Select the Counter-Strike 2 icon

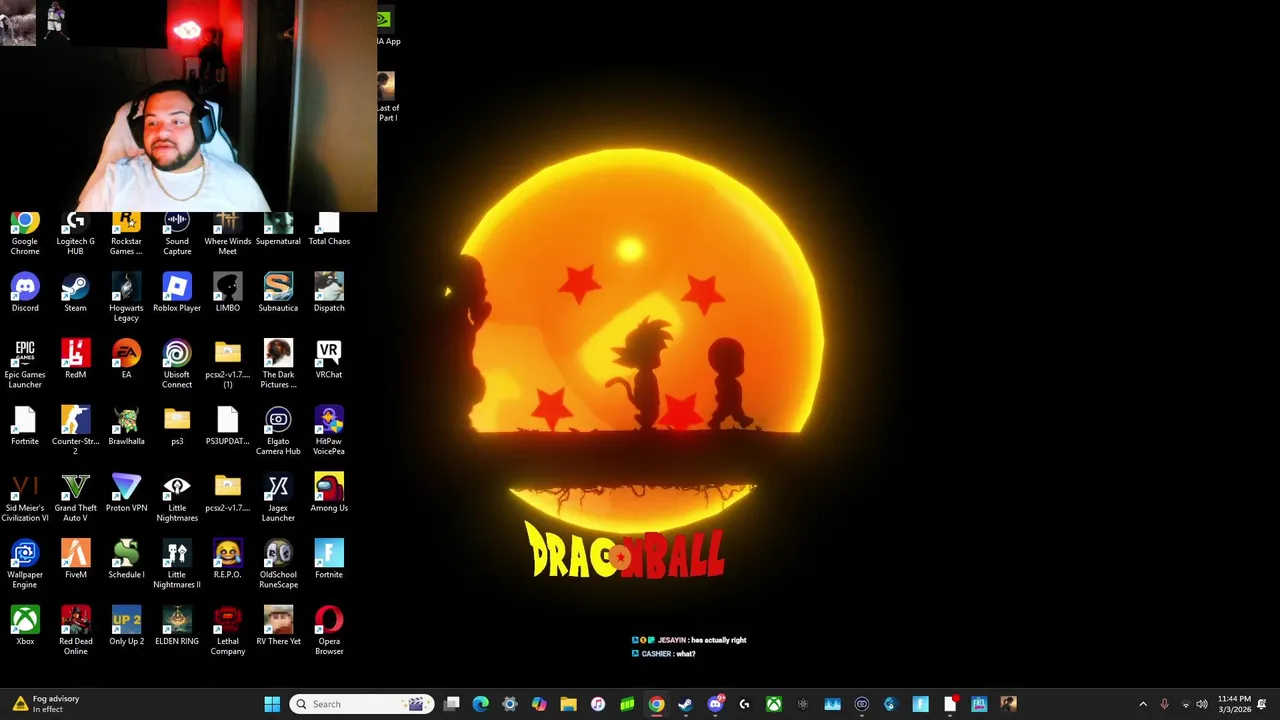point(75,431)
